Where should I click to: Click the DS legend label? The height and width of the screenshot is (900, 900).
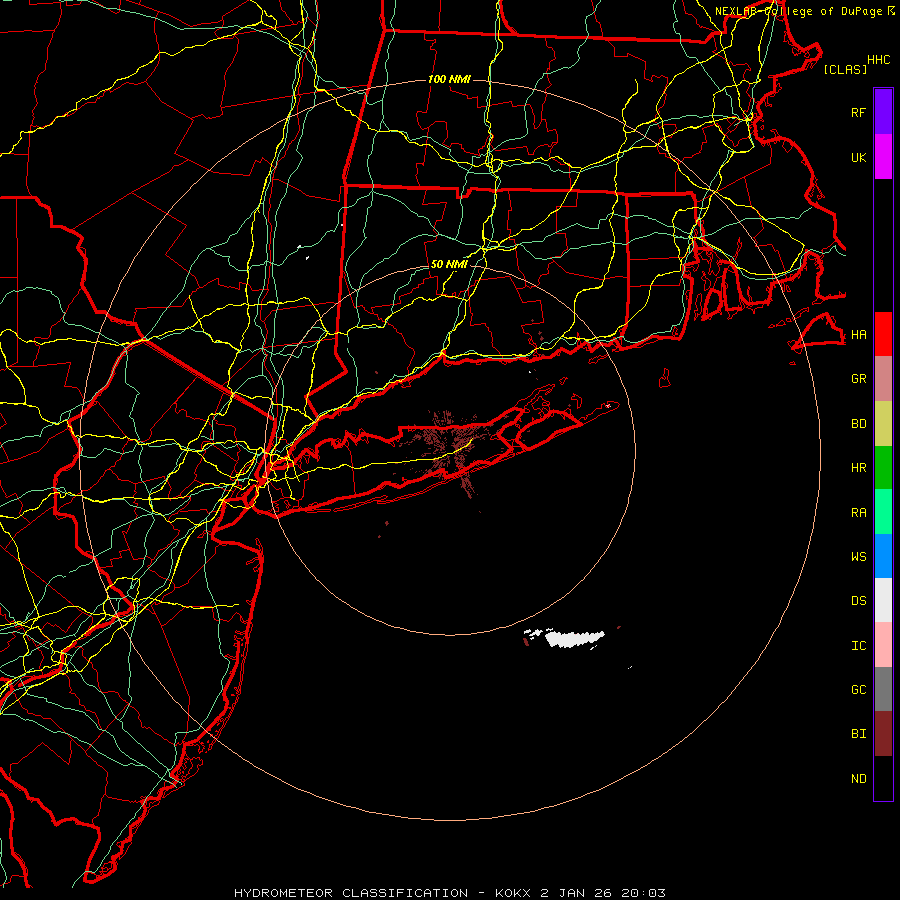click(x=858, y=601)
